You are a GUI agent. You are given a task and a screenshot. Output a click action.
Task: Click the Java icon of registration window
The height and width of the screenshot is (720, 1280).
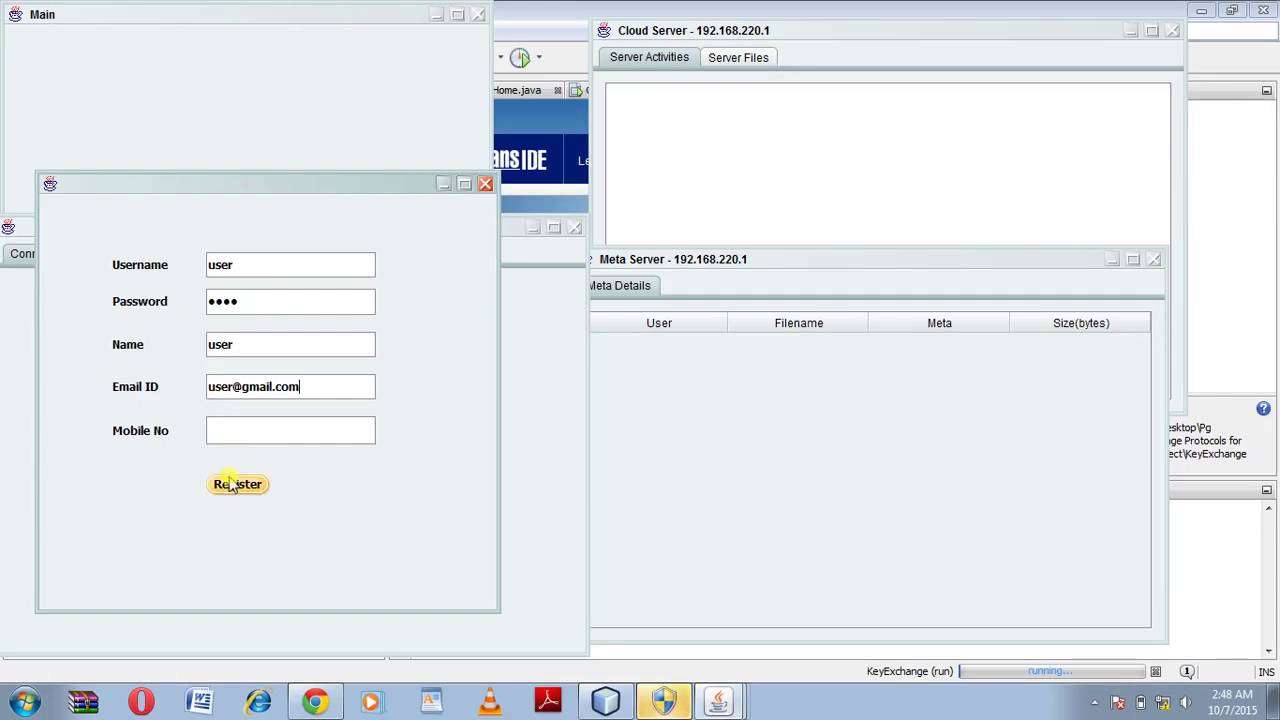coord(50,184)
